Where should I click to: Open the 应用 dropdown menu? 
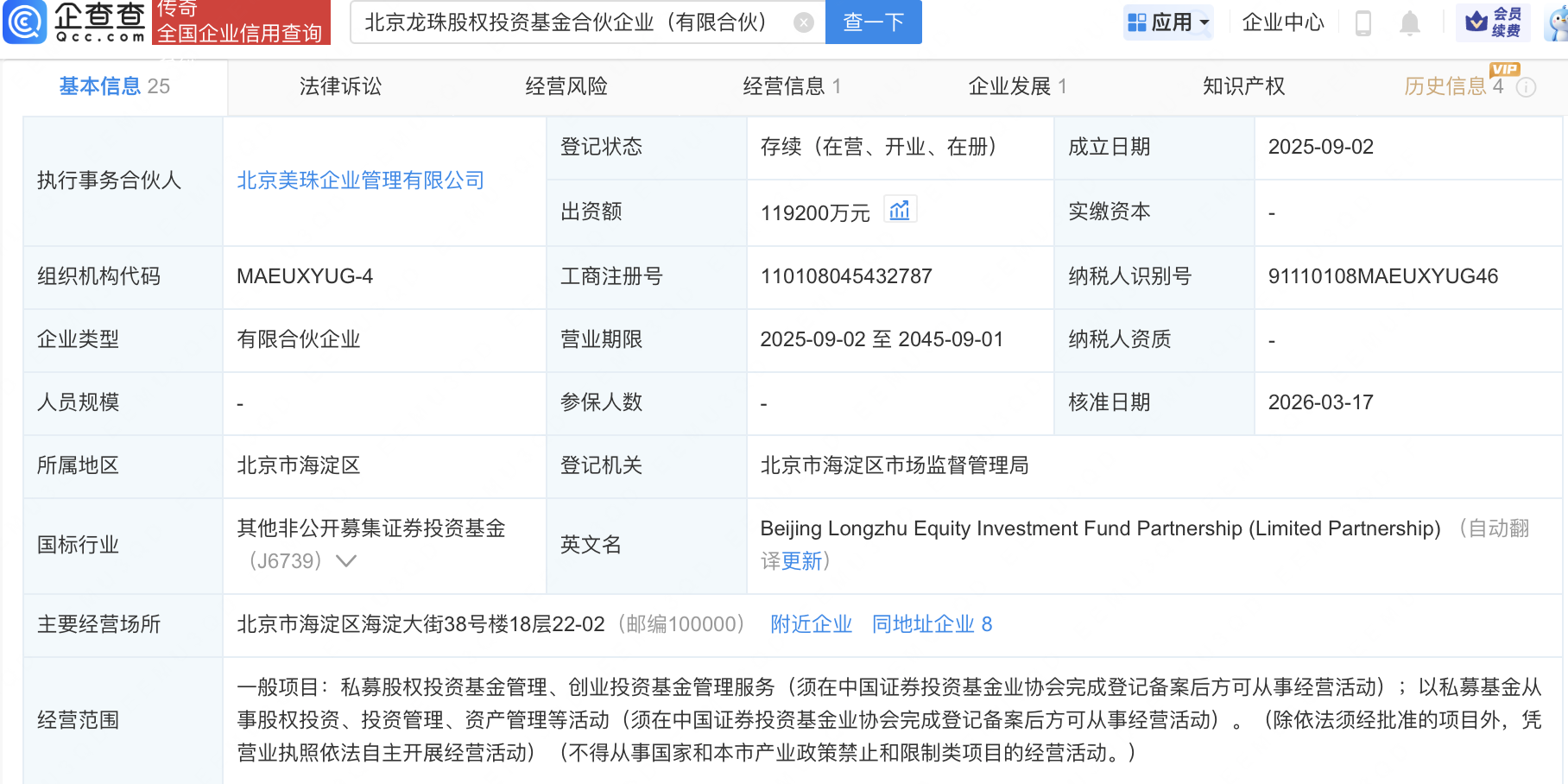point(1205,22)
